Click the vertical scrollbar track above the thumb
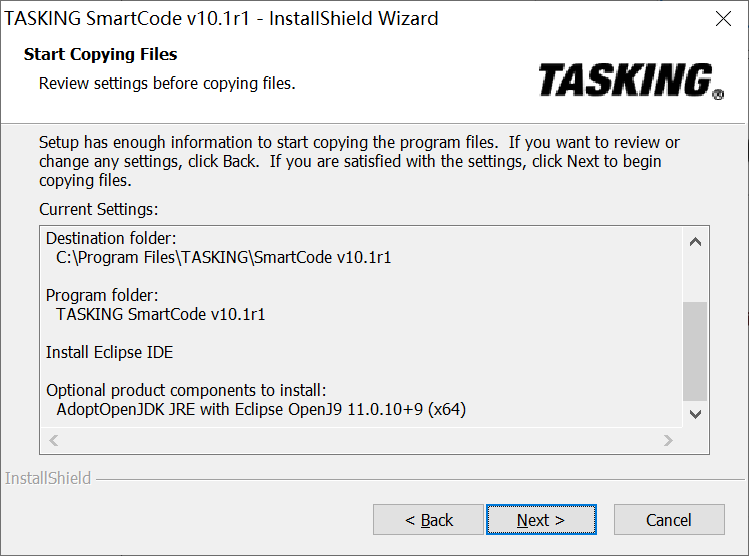749x556 pixels. [x=695, y=277]
